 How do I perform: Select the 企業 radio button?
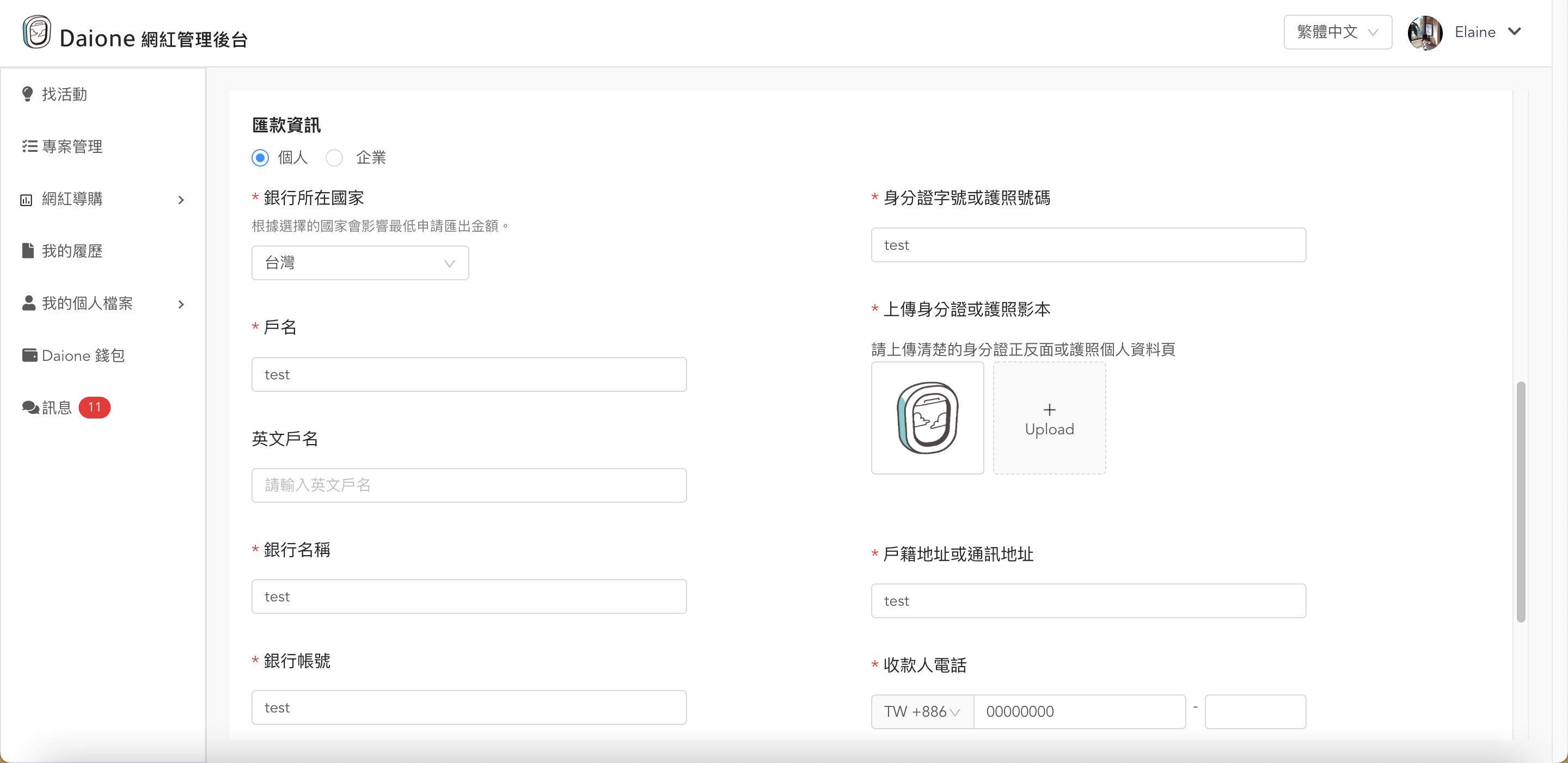tap(334, 158)
